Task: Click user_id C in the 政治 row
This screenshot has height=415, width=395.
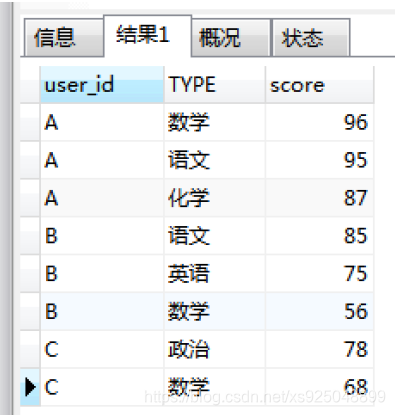Action: pos(102,349)
